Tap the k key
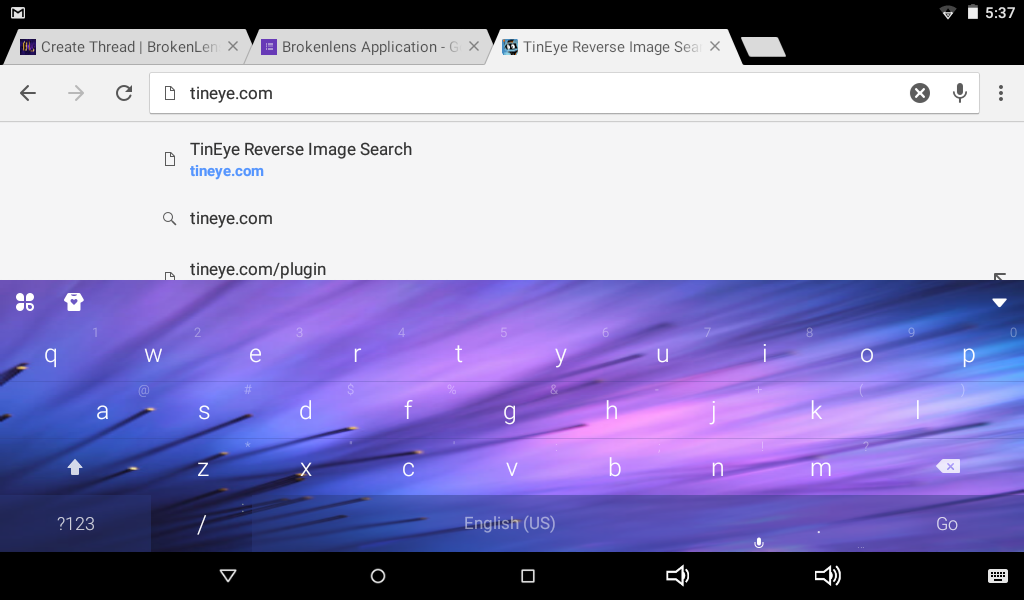Viewport: 1024px width, 600px height. click(816, 411)
